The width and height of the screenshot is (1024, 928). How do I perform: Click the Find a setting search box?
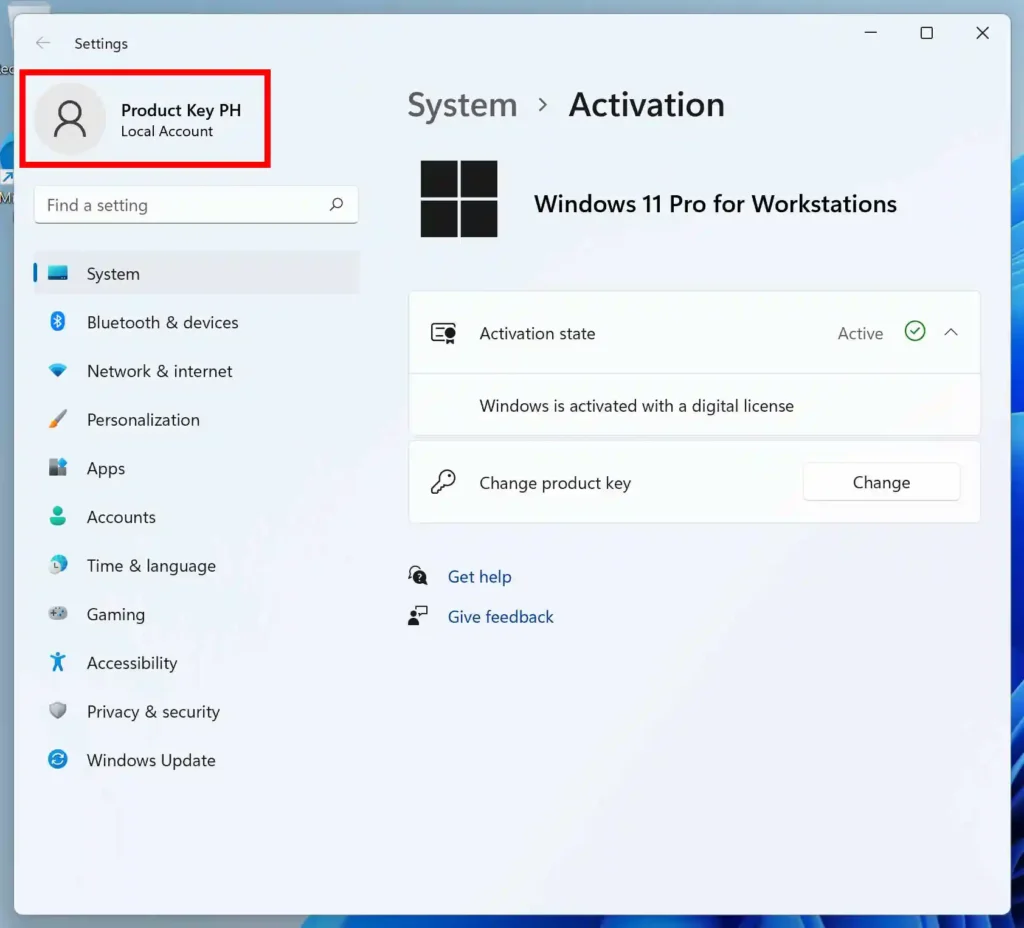click(x=196, y=205)
